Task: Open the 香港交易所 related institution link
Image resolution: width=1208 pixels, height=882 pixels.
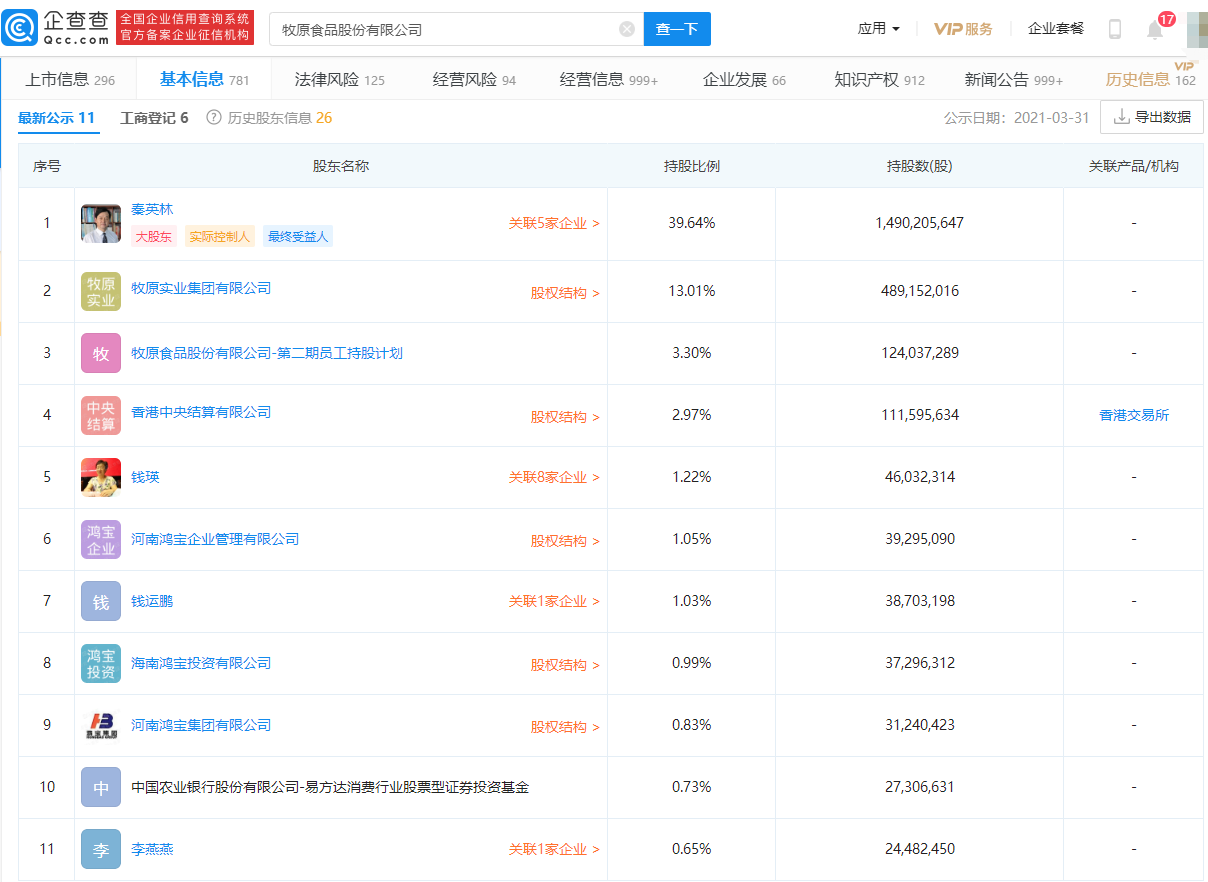Action: [1134, 415]
